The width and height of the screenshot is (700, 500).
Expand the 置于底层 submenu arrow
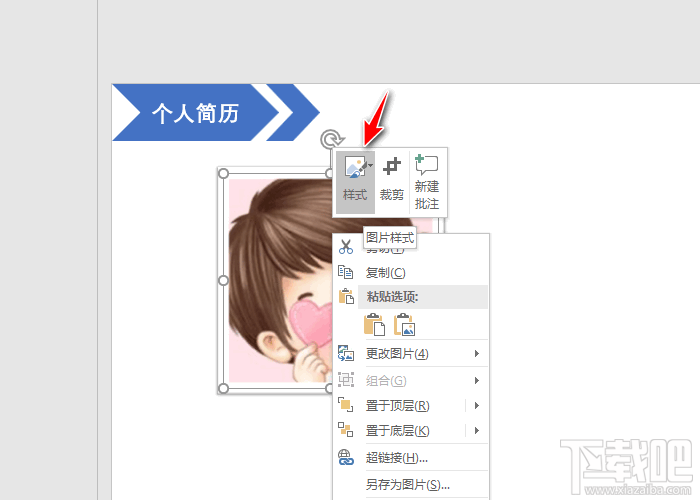477,430
